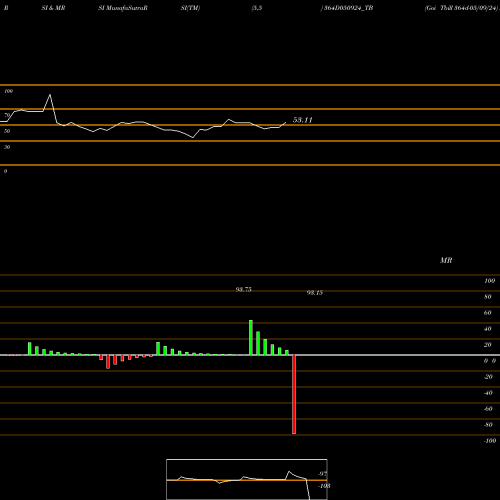This screenshot has width=500, height=500.
Task: Click the MR axis label -100
Action: 490,441
